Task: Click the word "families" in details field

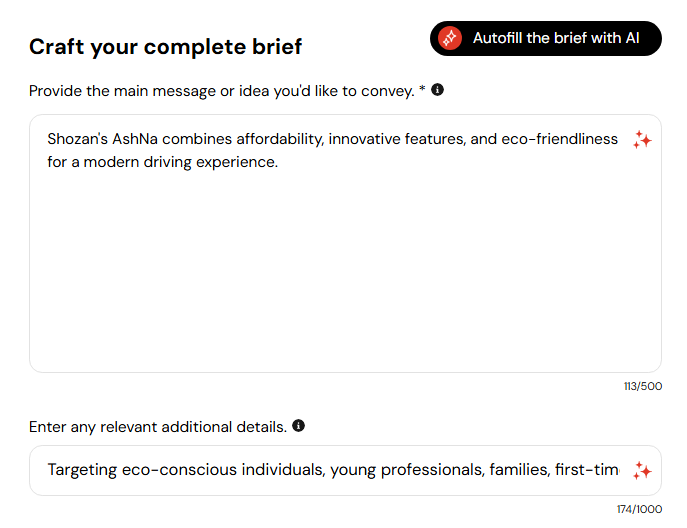Action: tap(517, 470)
